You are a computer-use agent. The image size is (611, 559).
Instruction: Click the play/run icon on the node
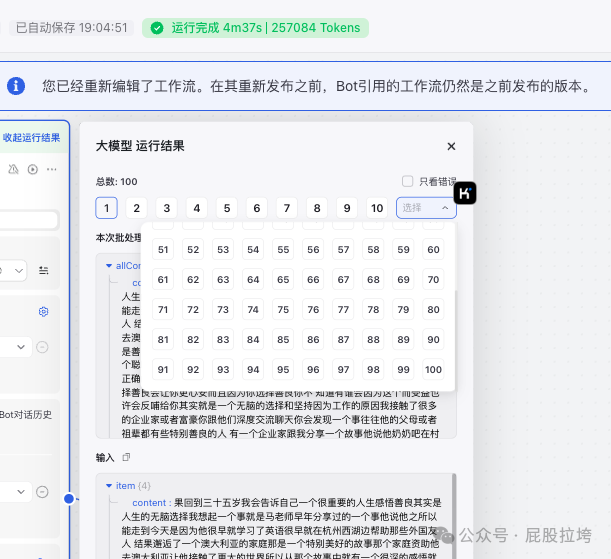click(x=33, y=169)
